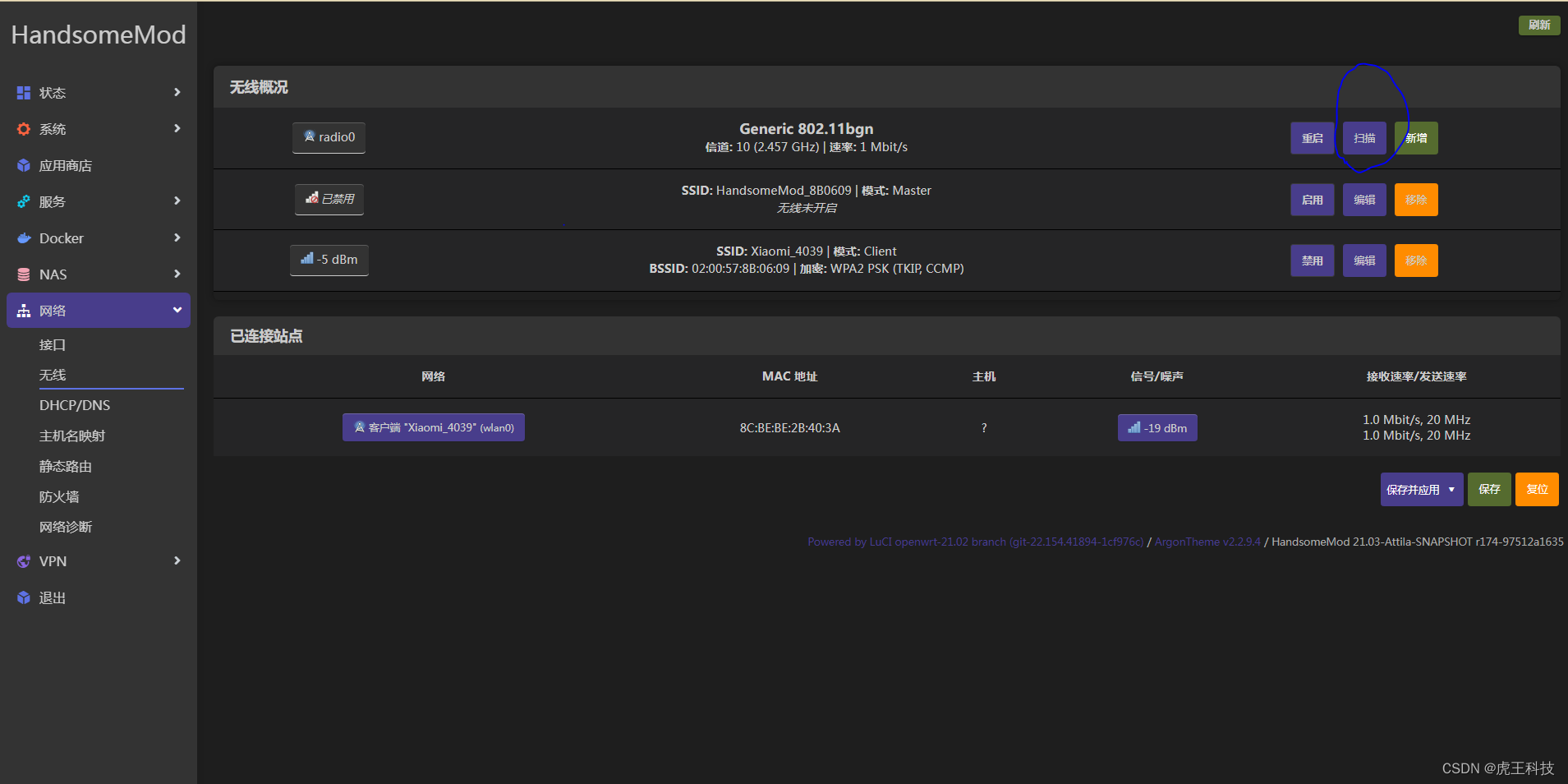
Task: Click the 状态 dashboard icon in sidebar
Action: pos(24,93)
